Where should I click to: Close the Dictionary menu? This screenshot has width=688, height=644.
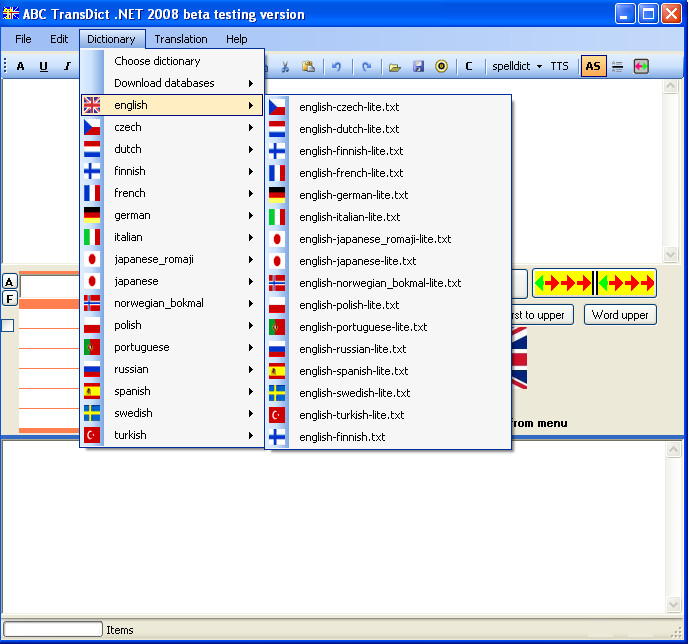pyautogui.click(x=111, y=39)
